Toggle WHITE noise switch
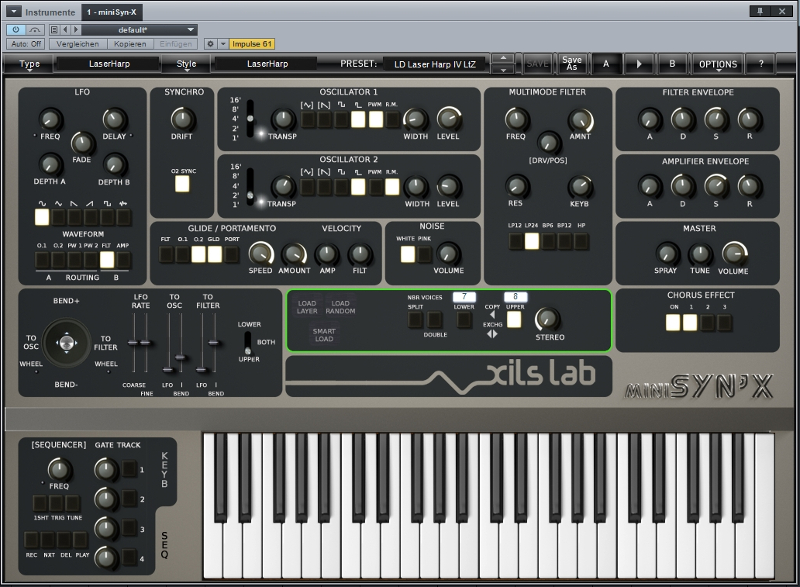Viewport: 800px width, 587px height. point(408,254)
